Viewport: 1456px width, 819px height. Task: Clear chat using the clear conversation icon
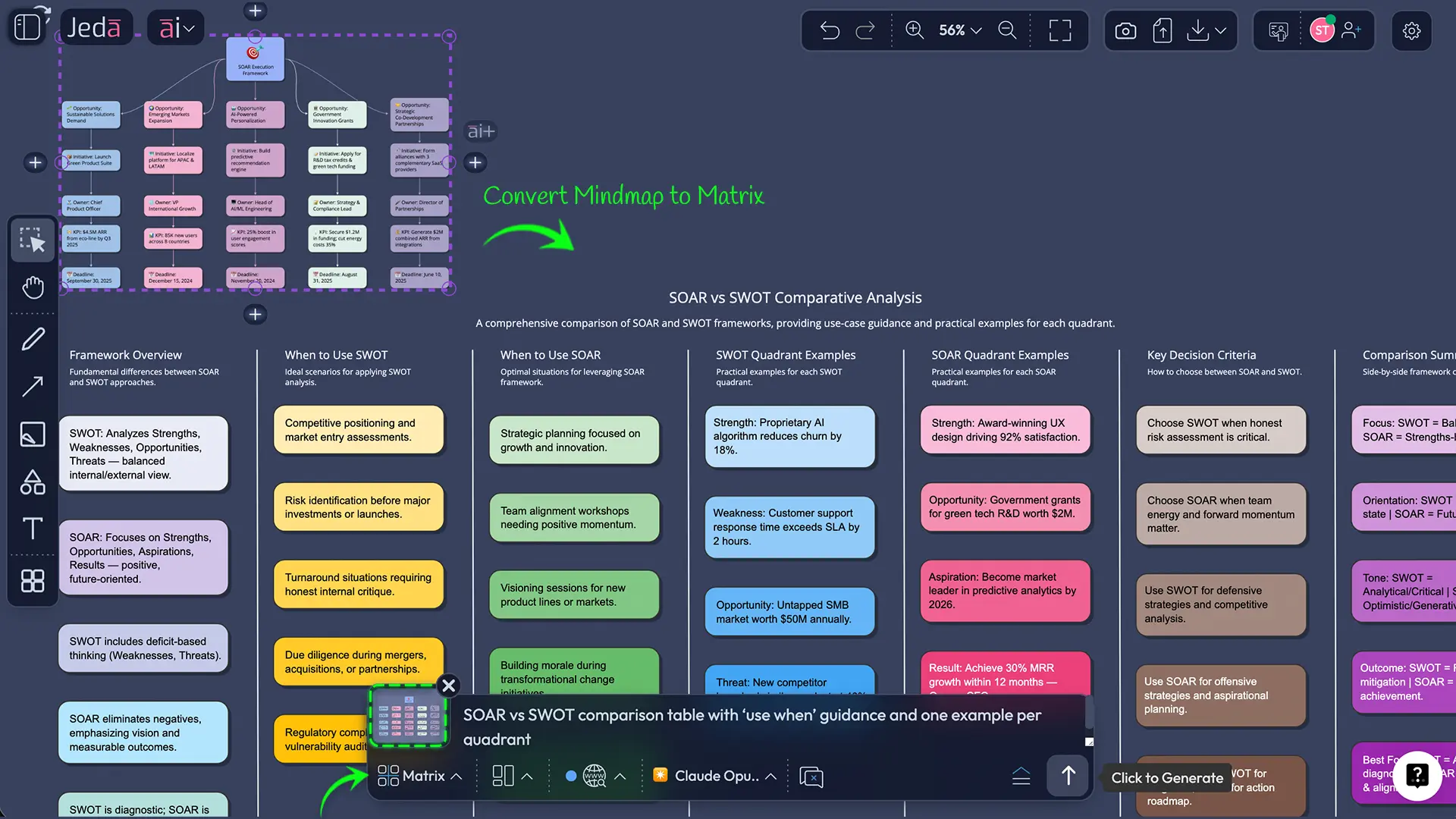coord(811,776)
